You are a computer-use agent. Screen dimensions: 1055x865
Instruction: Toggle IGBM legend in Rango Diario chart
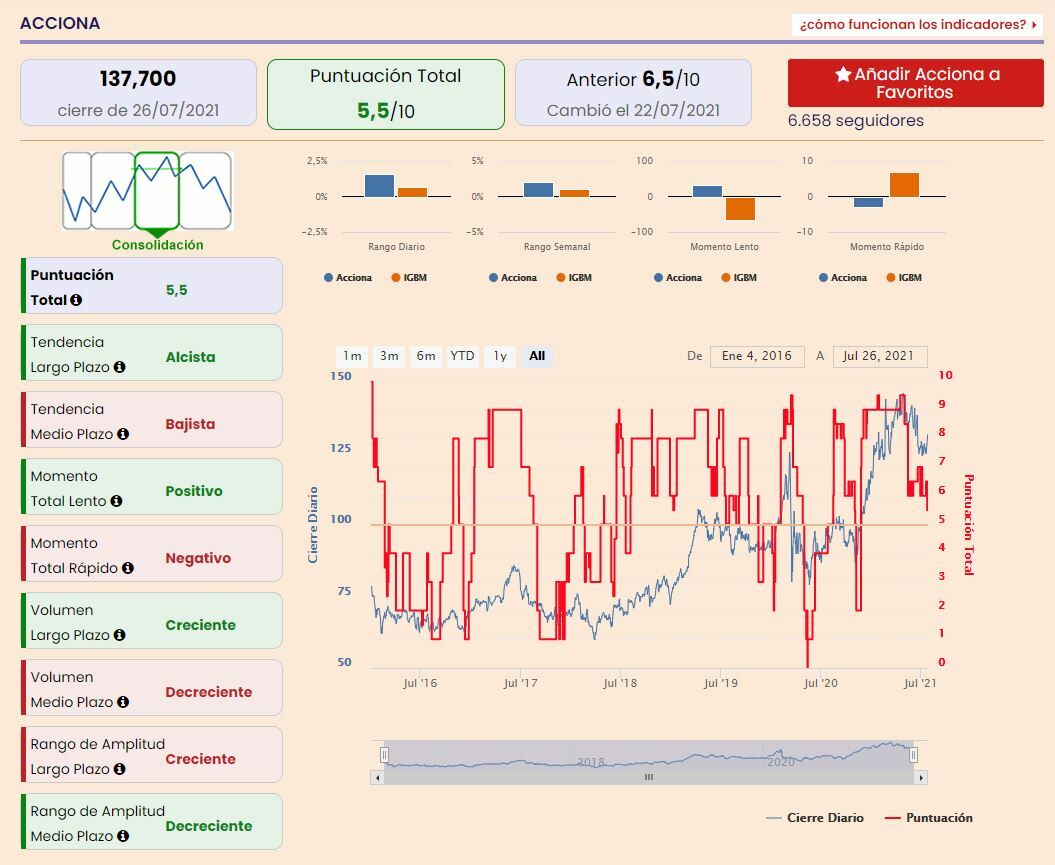coord(409,278)
